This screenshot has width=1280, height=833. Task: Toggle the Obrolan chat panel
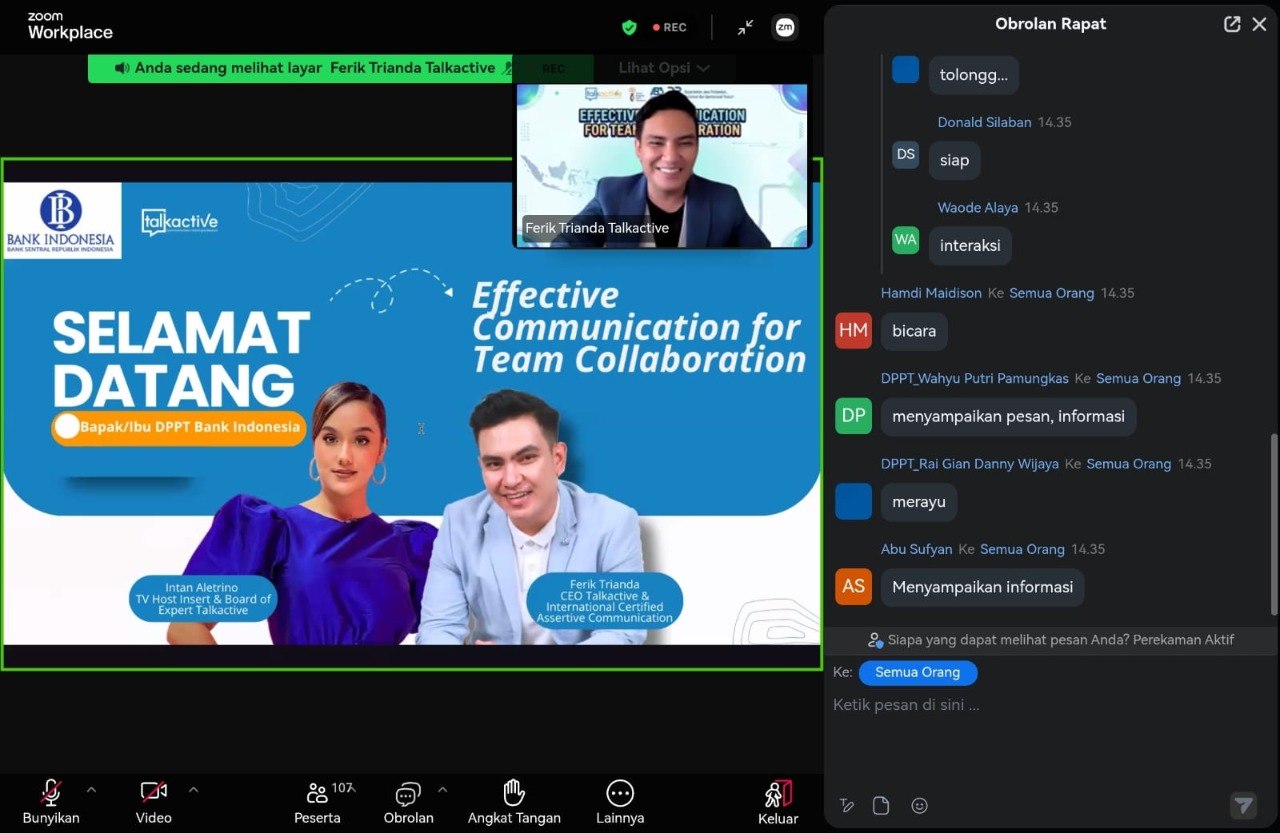(408, 802)
